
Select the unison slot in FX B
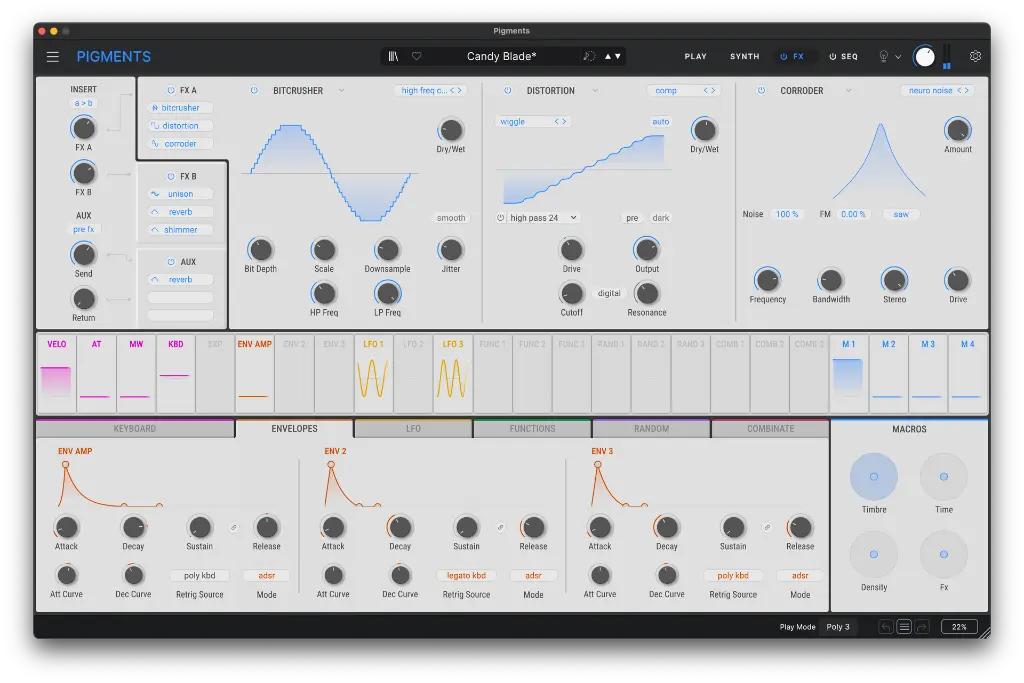(x=180, y=194)
